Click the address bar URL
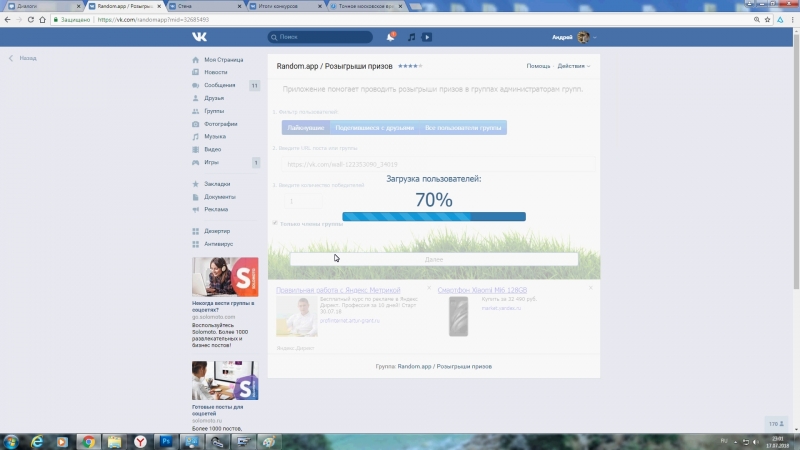 (153, 19)
